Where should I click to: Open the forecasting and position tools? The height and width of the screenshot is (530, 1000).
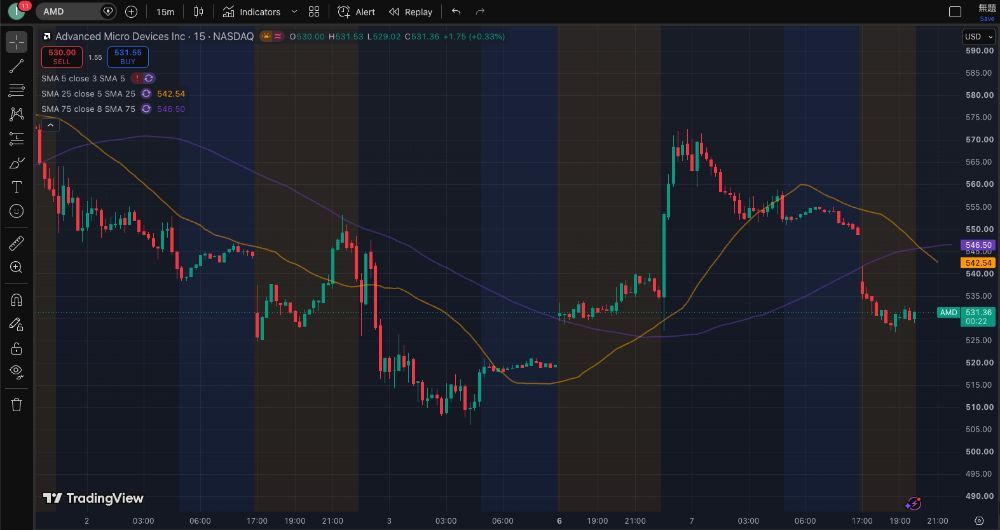click(x=17, y=138)
